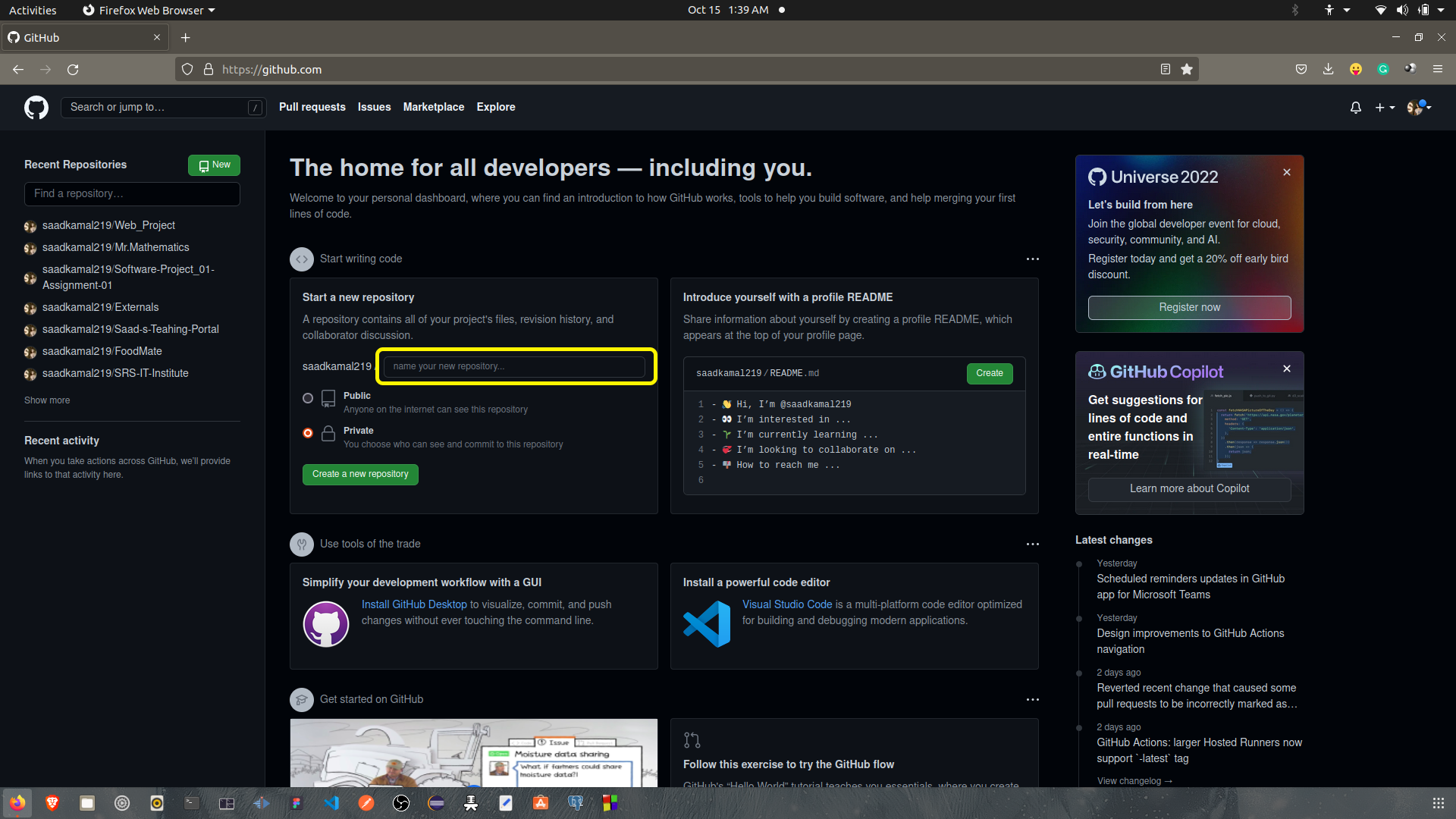Click the new repository name field
Viewport: 1456px width, 819px height.
pos(514,366)
